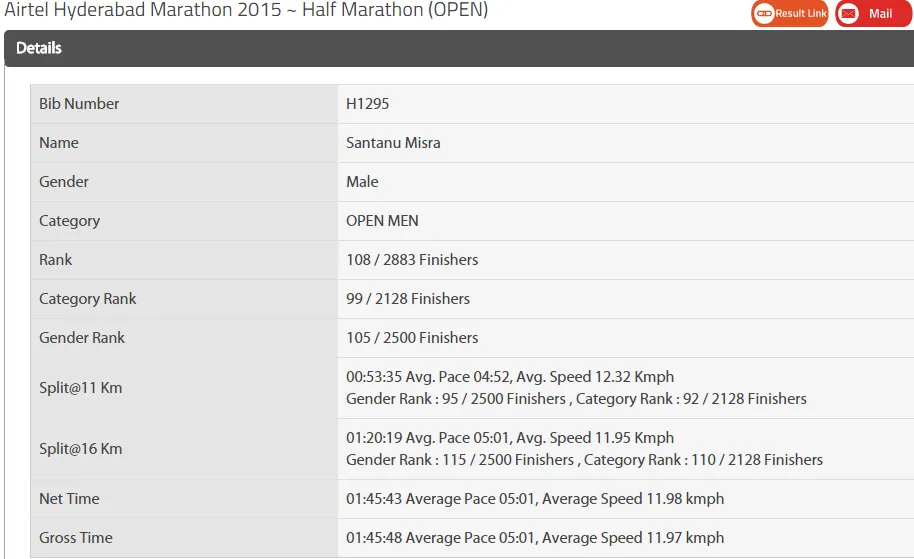Click the Category Rank value 99 / 2128 Finishers
The width and height of the screenshot is (914, 559).
pyautogui.click(x=408, y=299)
